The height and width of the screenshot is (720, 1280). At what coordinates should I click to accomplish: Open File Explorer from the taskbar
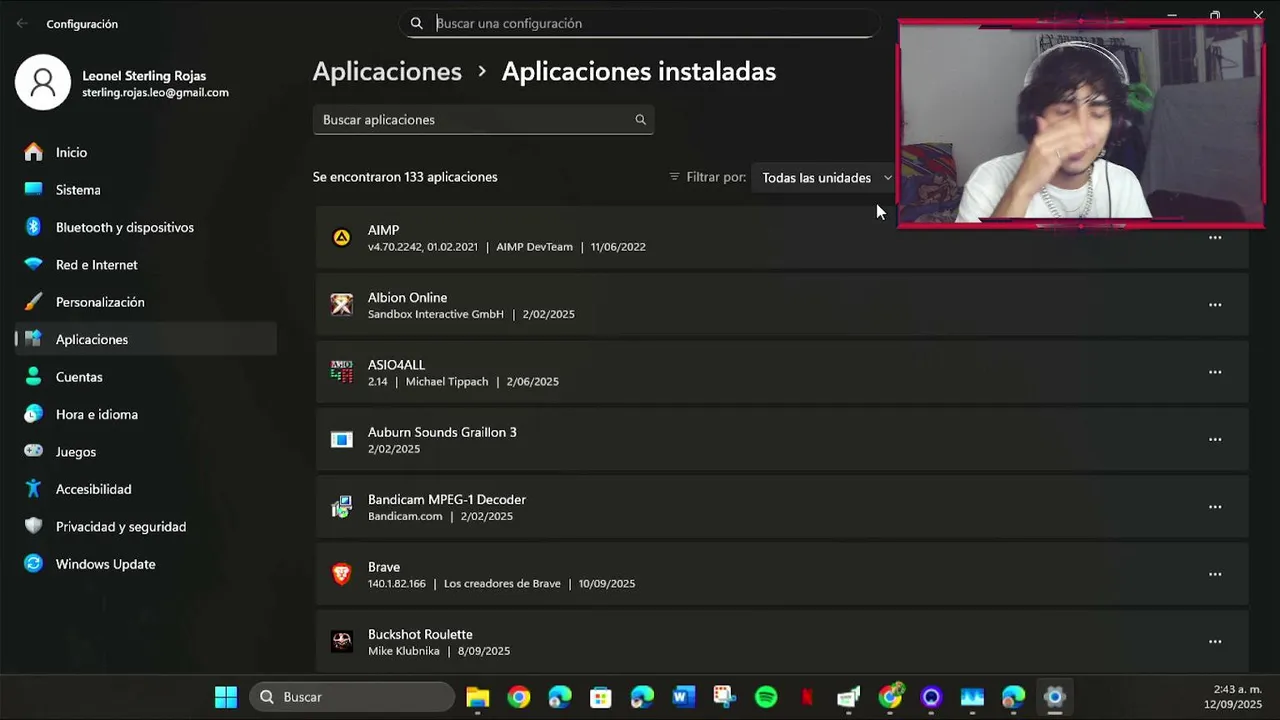click(x=478, y=697)
